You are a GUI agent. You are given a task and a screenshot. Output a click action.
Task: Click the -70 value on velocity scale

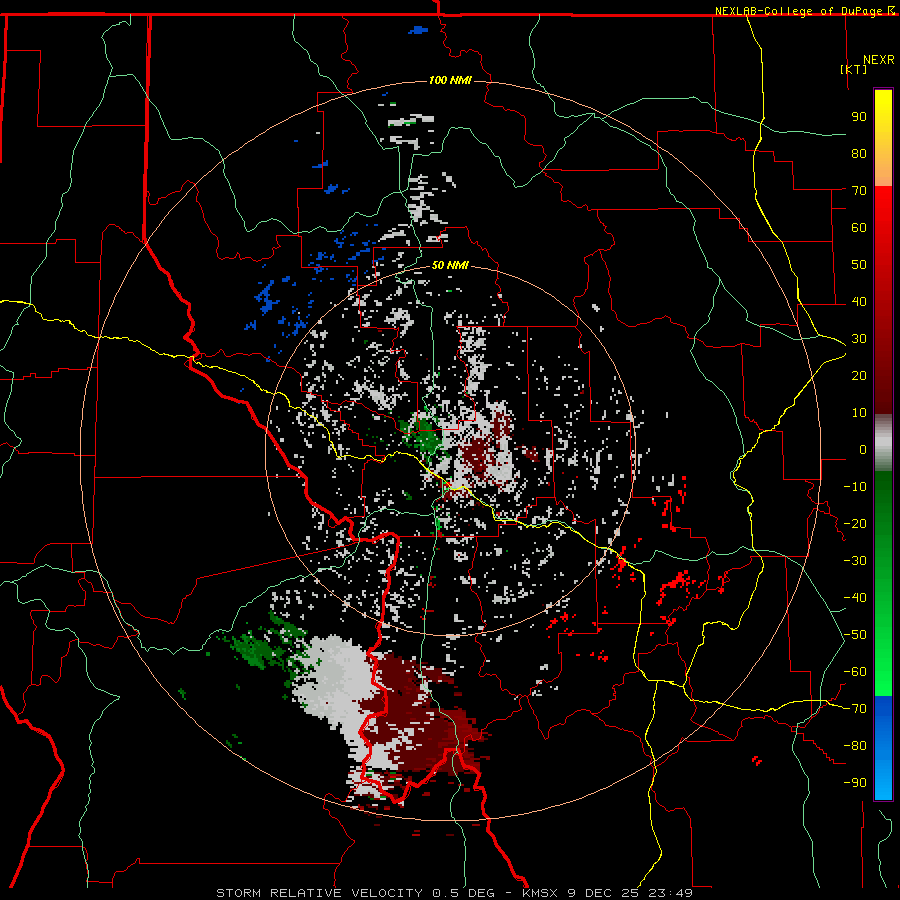tap(855, 709)
